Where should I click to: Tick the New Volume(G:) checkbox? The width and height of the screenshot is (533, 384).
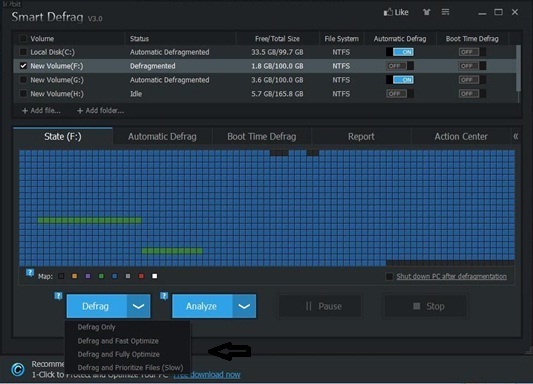[23, 80]
